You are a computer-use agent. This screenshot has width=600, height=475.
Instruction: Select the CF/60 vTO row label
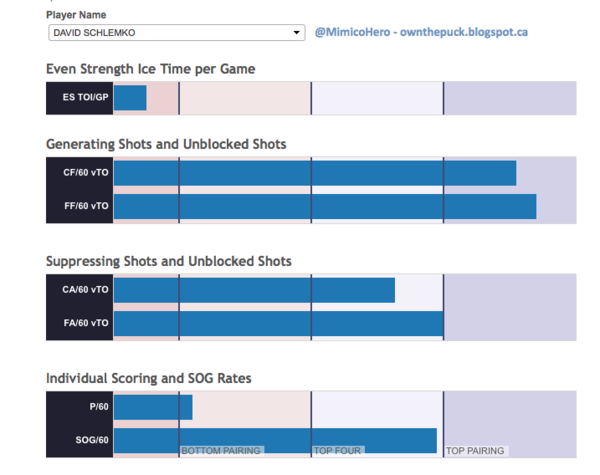point(80,173)
